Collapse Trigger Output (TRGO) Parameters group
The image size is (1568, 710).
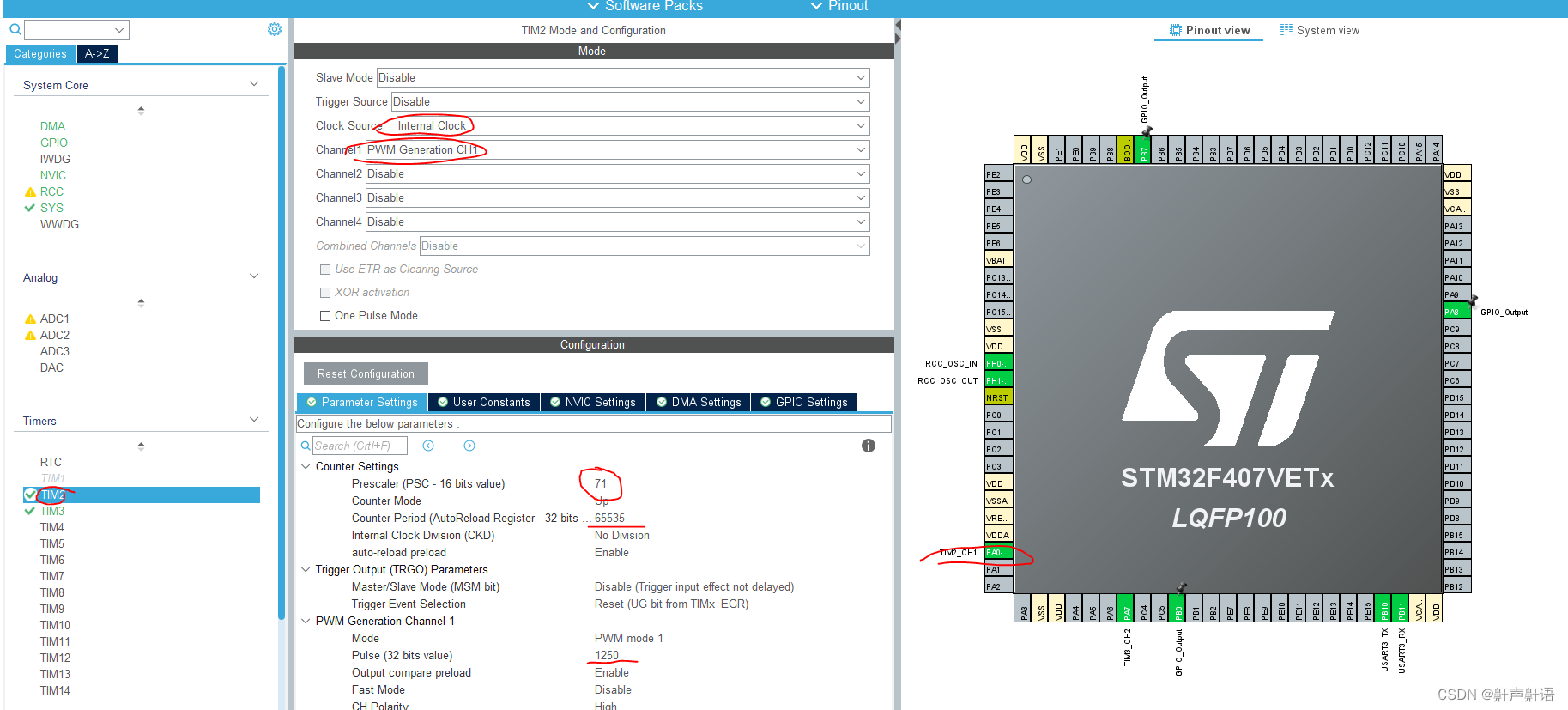coord(306,570)
